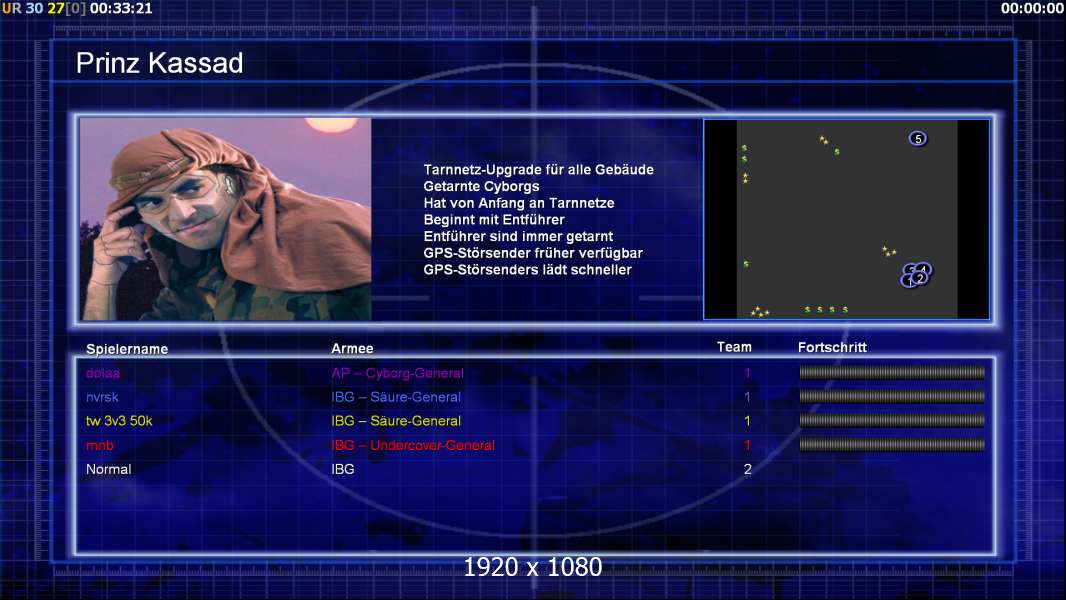This screenshot has width=1066, height=600.
Task: Click the star pair at minimap's top center
Action: [823, 140]
